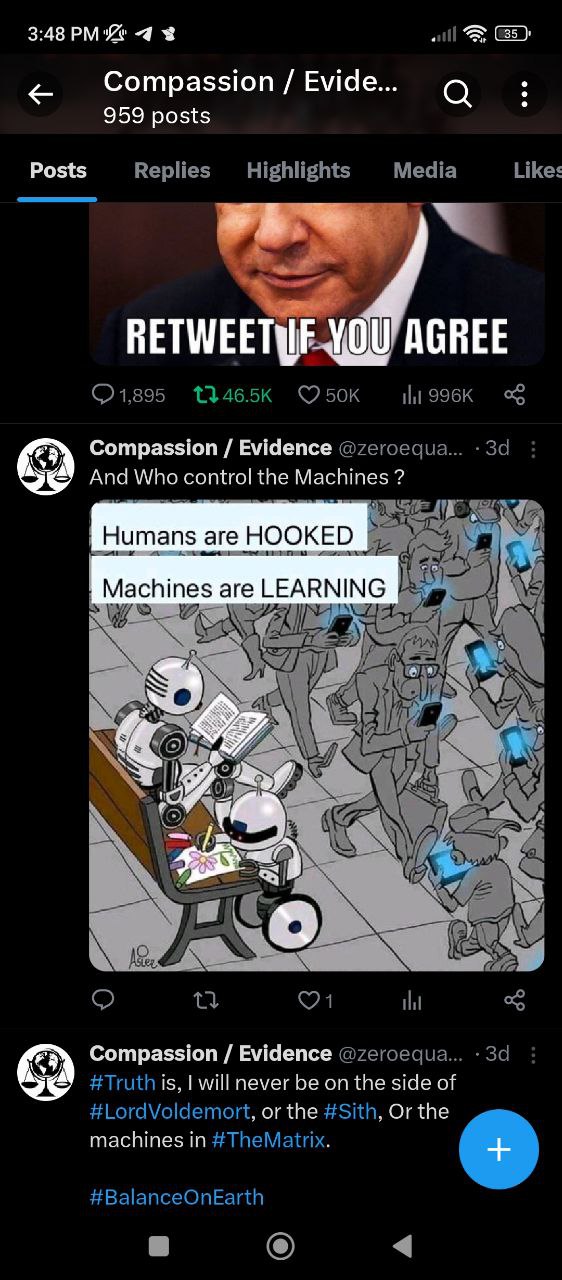Open the #LordVoldemort hashtag link
This screenshot has width=562, height=1280.
(170, 1111)
